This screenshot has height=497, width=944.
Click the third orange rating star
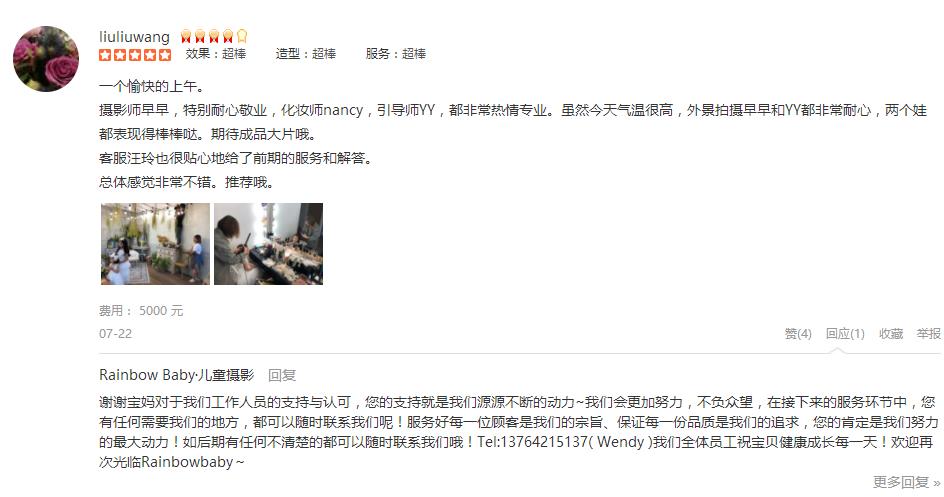click(x=135, y=55)
